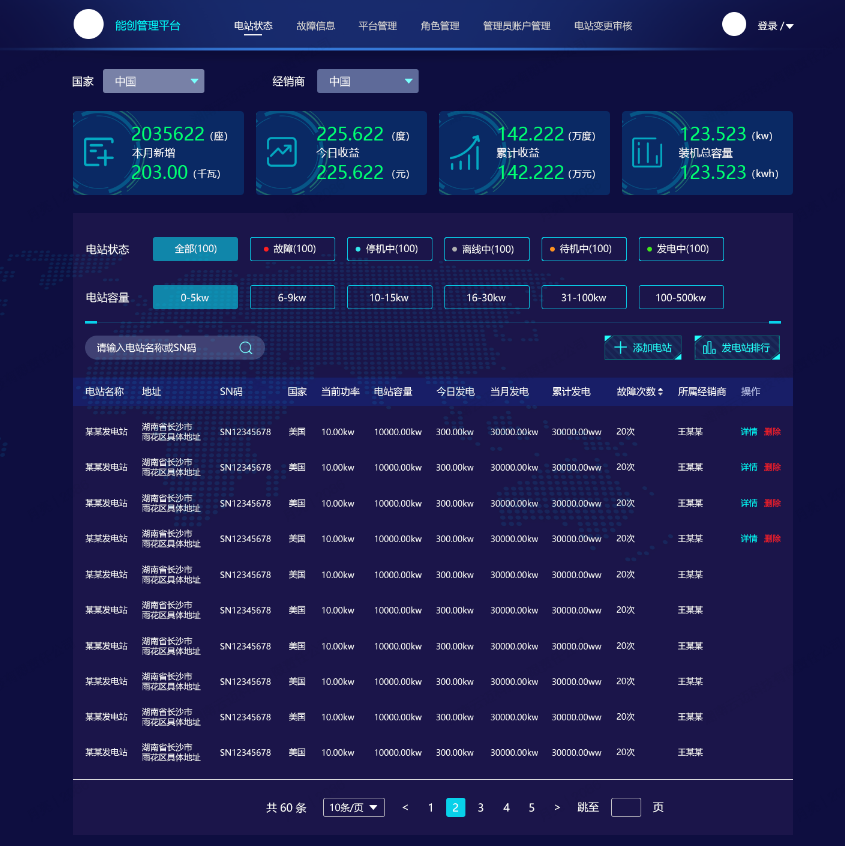Click the search magnifier icon
This screenshot has width=845, height=846.
[x=246, y=348]
